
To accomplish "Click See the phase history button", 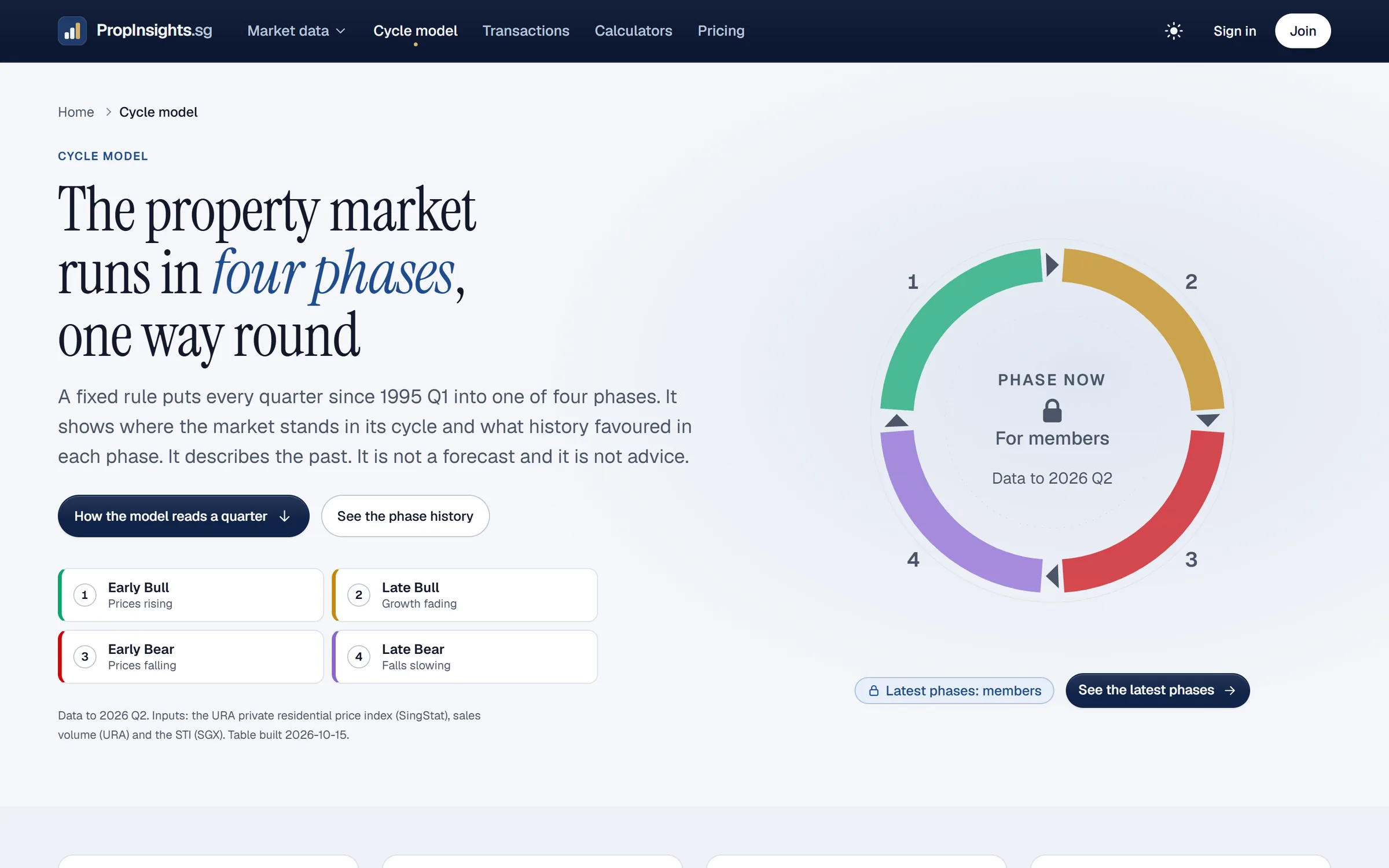I will 405,516.
